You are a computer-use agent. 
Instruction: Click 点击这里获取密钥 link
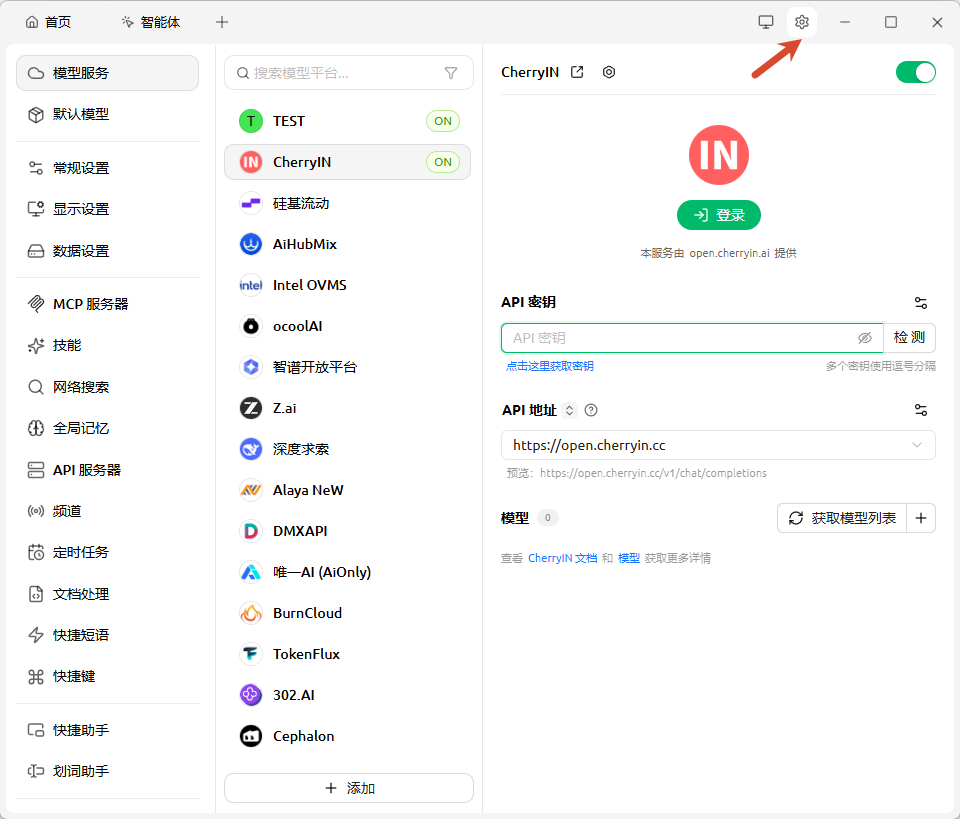click(x=550, y=366)
